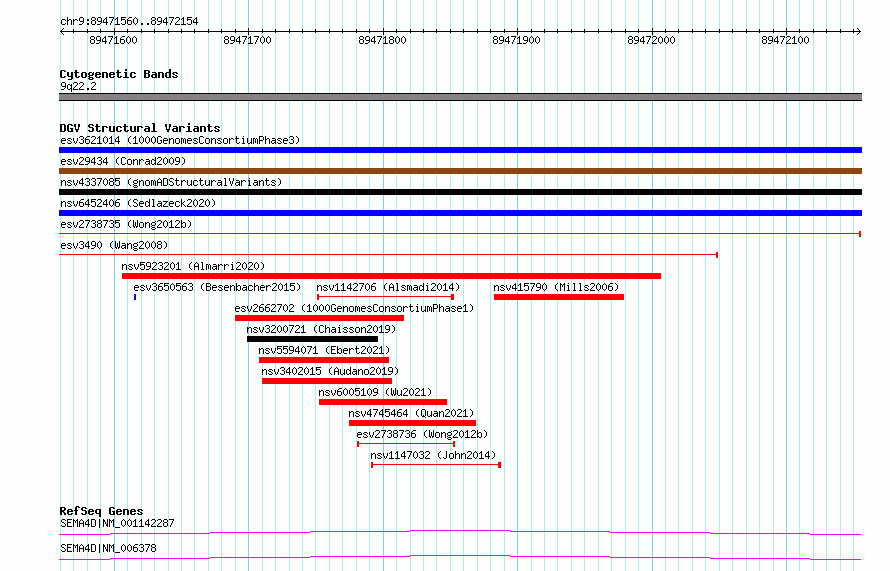Open nsv6005109 (Wu2021) label
The height and width of the screenshot is (571, 890).
click(375, 392)
